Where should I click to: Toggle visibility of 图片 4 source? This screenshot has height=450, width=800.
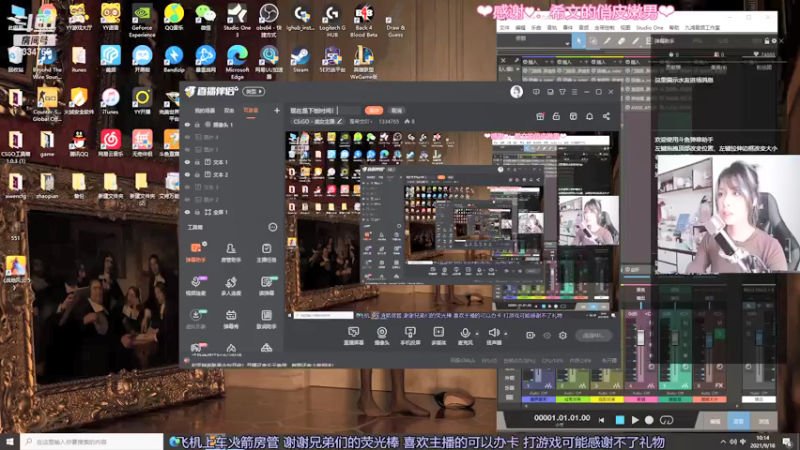[x=187, y=137]
